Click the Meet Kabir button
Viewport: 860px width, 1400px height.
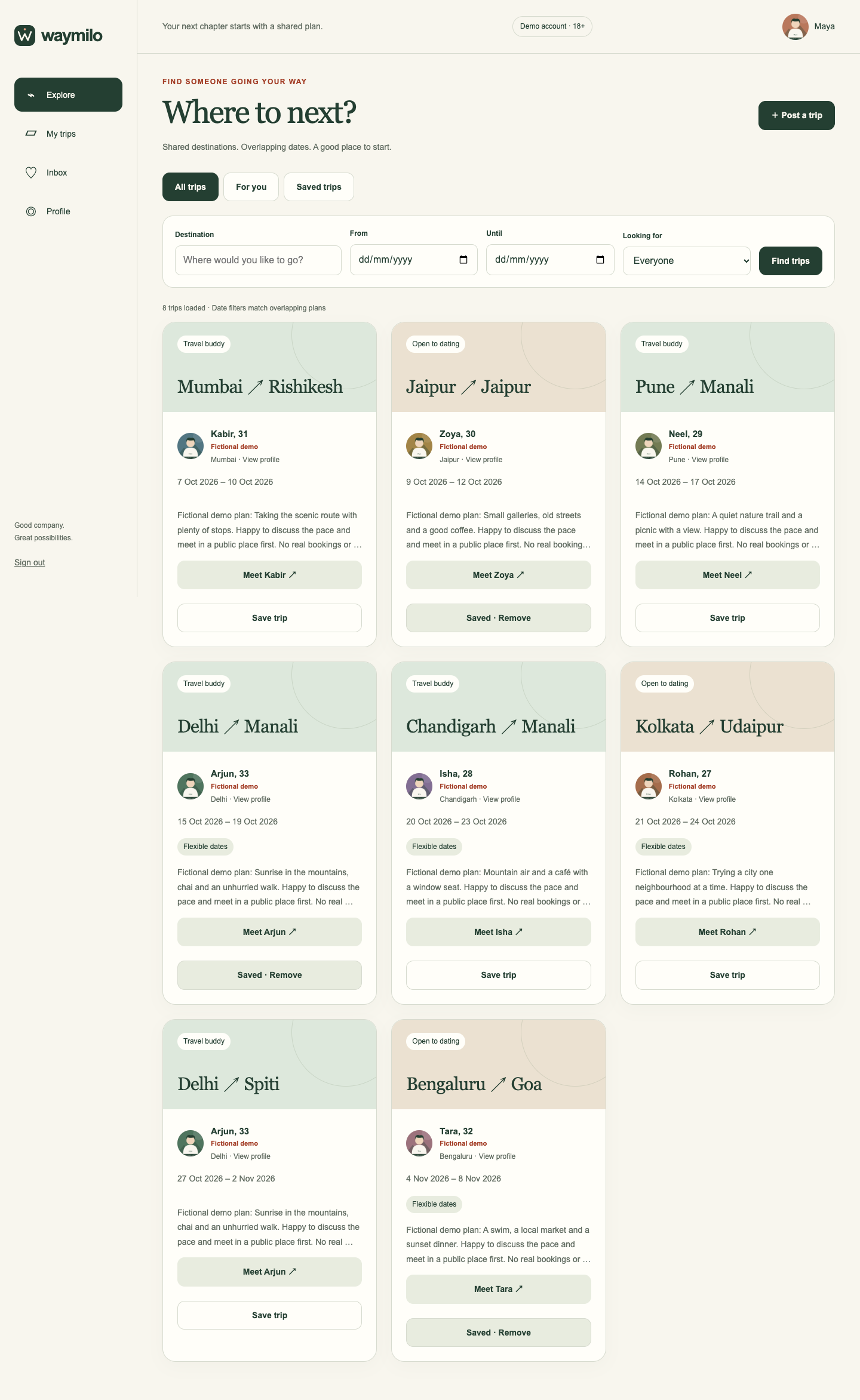tap(269, 575)
